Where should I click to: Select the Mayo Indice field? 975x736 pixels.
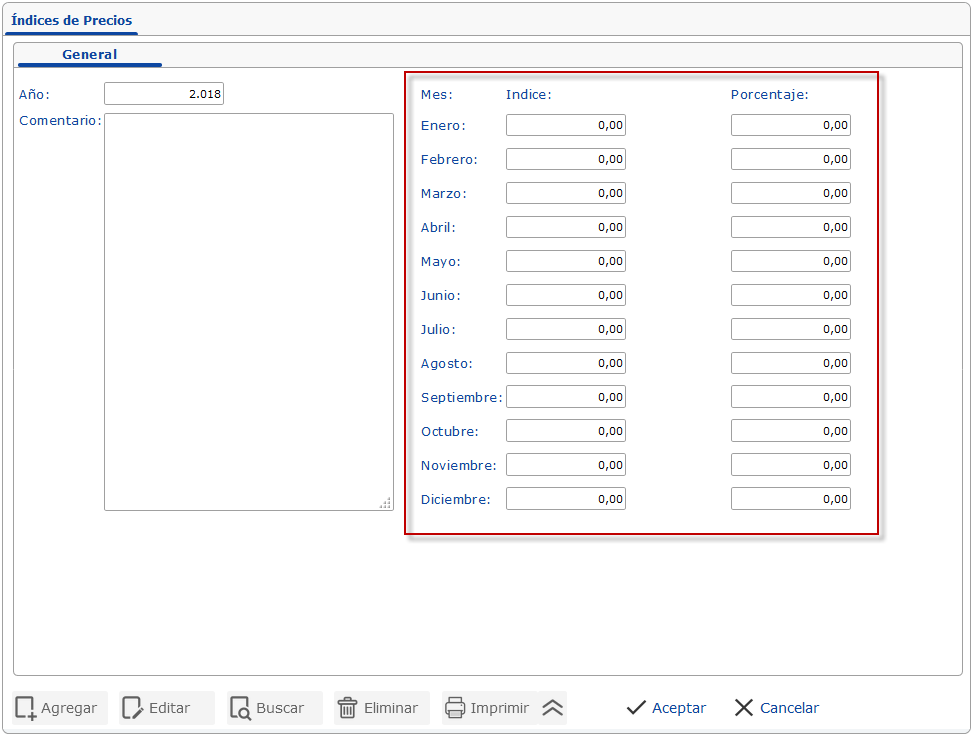(x=565, y=261)
